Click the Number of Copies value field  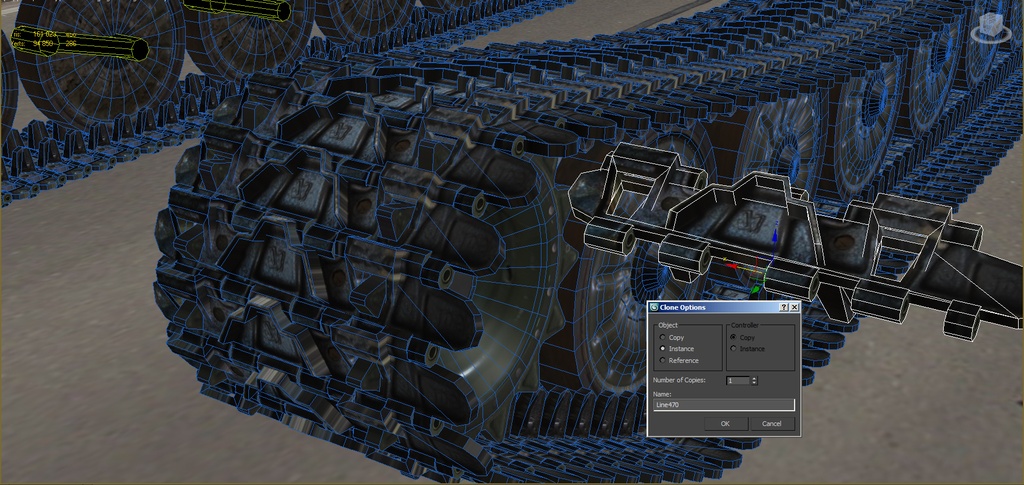tap(738, 381)
